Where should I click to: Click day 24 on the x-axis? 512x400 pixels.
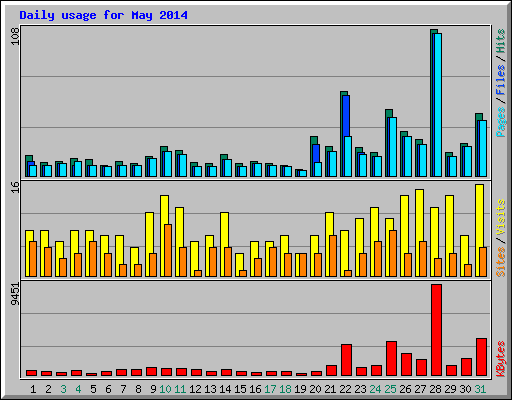[375, 389]
